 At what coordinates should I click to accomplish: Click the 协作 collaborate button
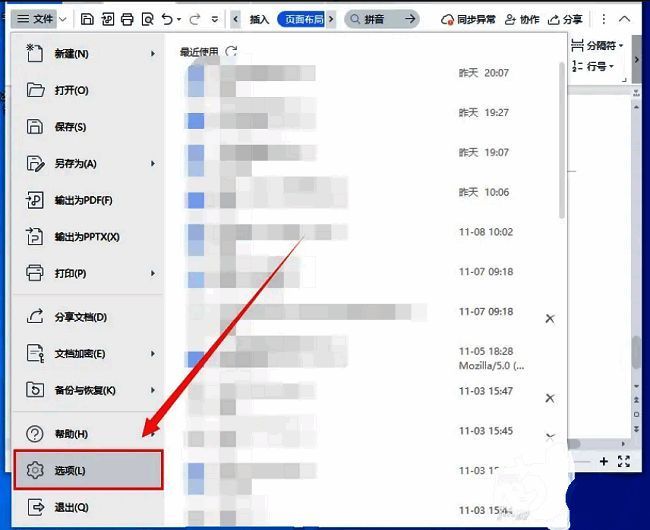point(522,19)
